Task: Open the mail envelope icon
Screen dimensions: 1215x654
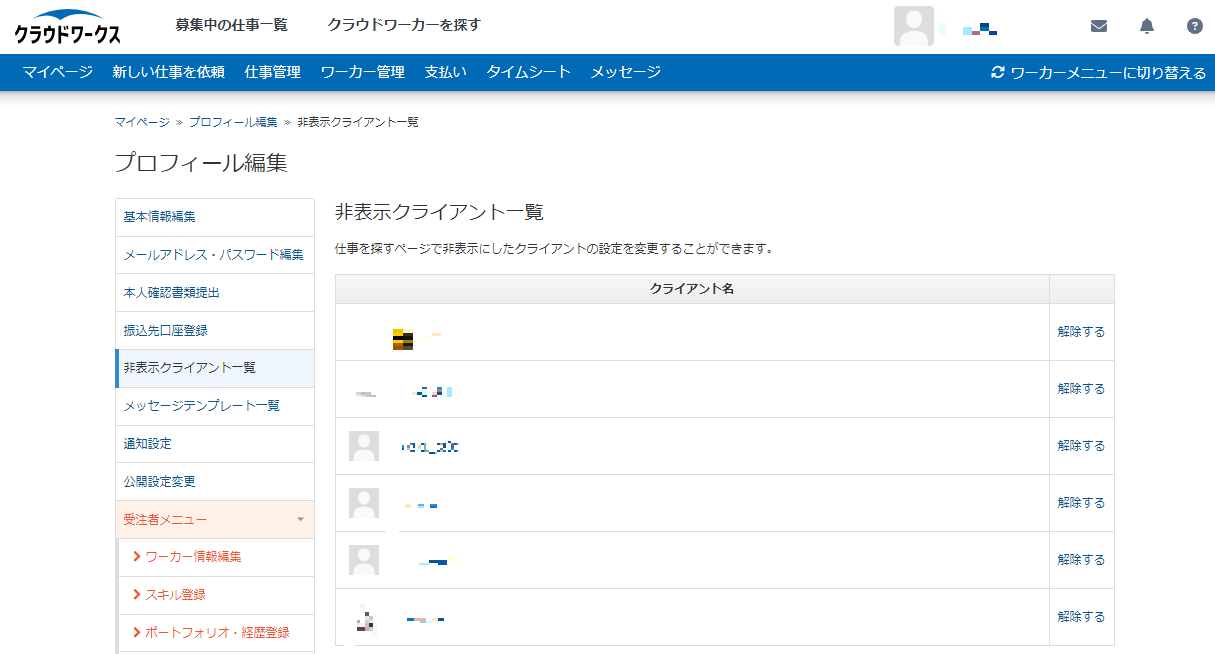Action: pyautogui.click(x=1099, y=26)
